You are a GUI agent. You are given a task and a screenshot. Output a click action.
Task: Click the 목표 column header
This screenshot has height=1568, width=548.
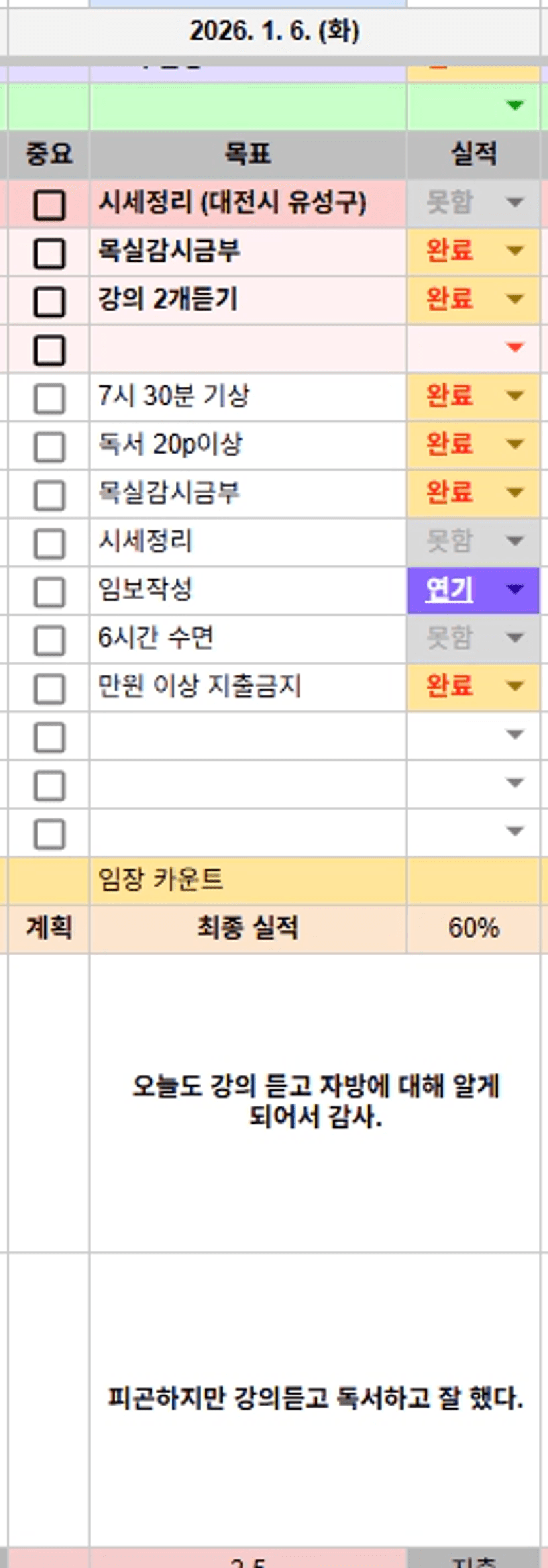[x=247, y=154]
